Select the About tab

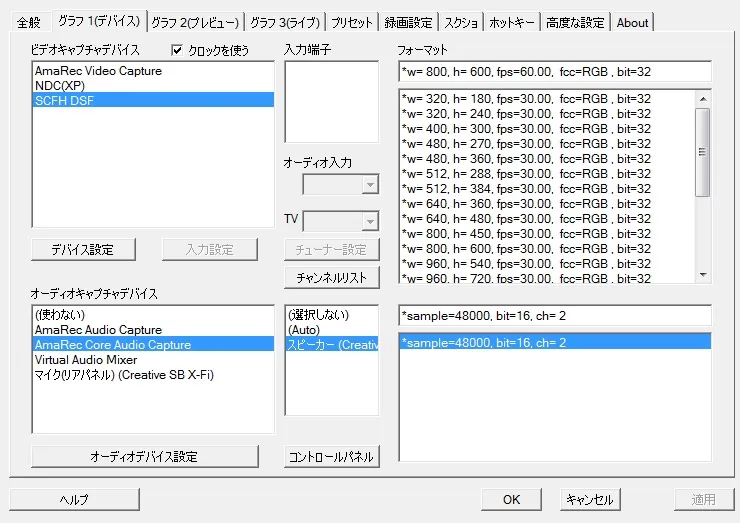coord(632,22)
